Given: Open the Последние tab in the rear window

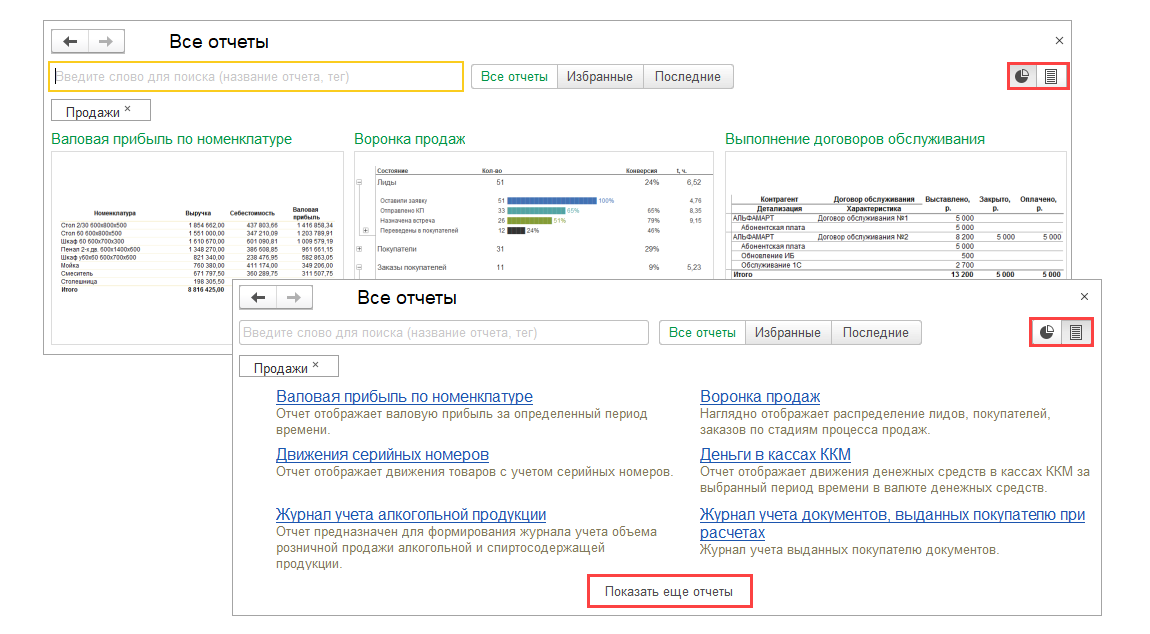Looking at the screenshot, I should click(x=688, y=76).
